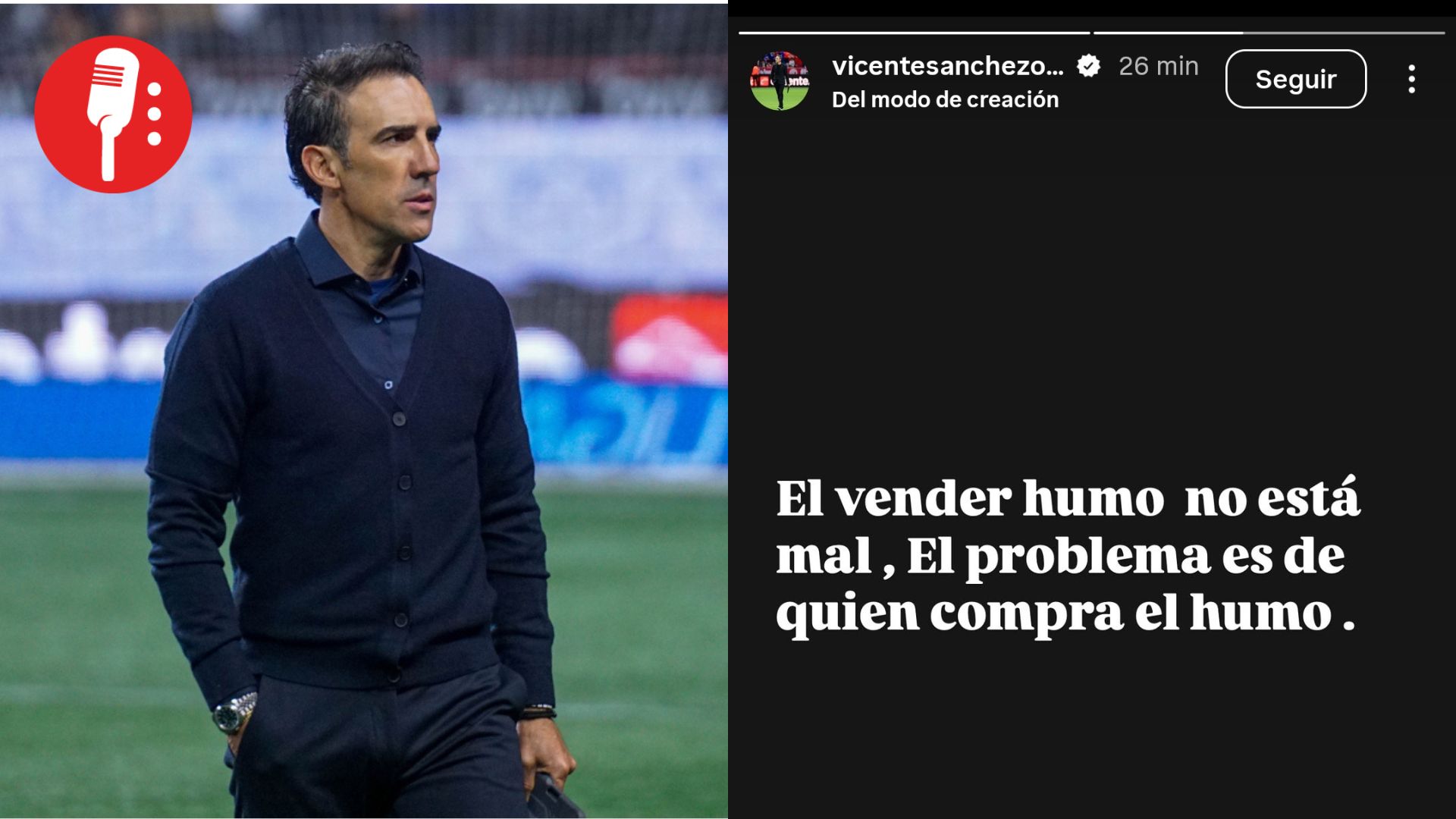Open the three-dot story options menu
The width and height of the screenshot is (1456, 819).
[x=1411, y=79]
